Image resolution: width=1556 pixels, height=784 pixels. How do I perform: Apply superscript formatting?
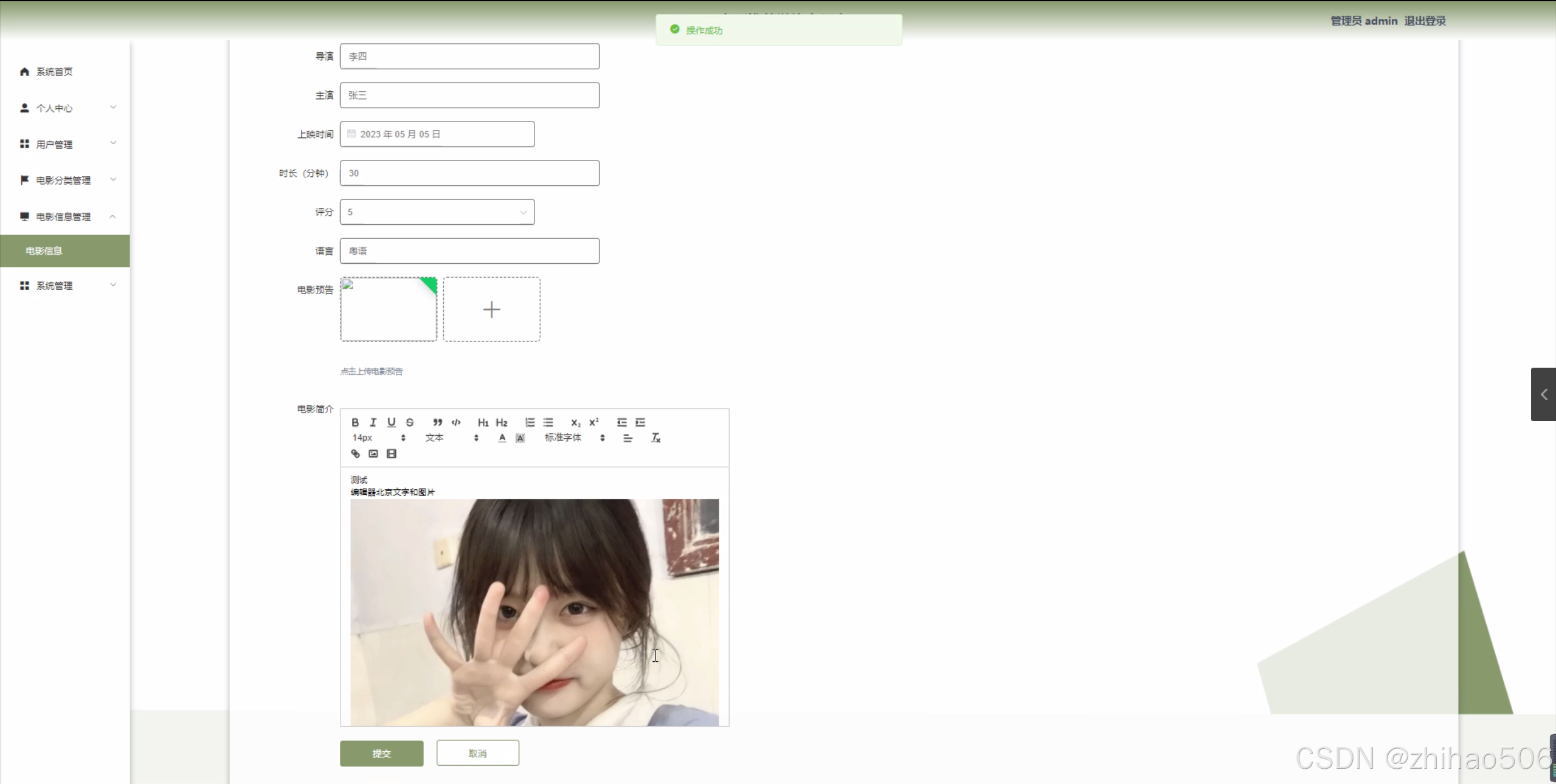(x=593, y=422)
